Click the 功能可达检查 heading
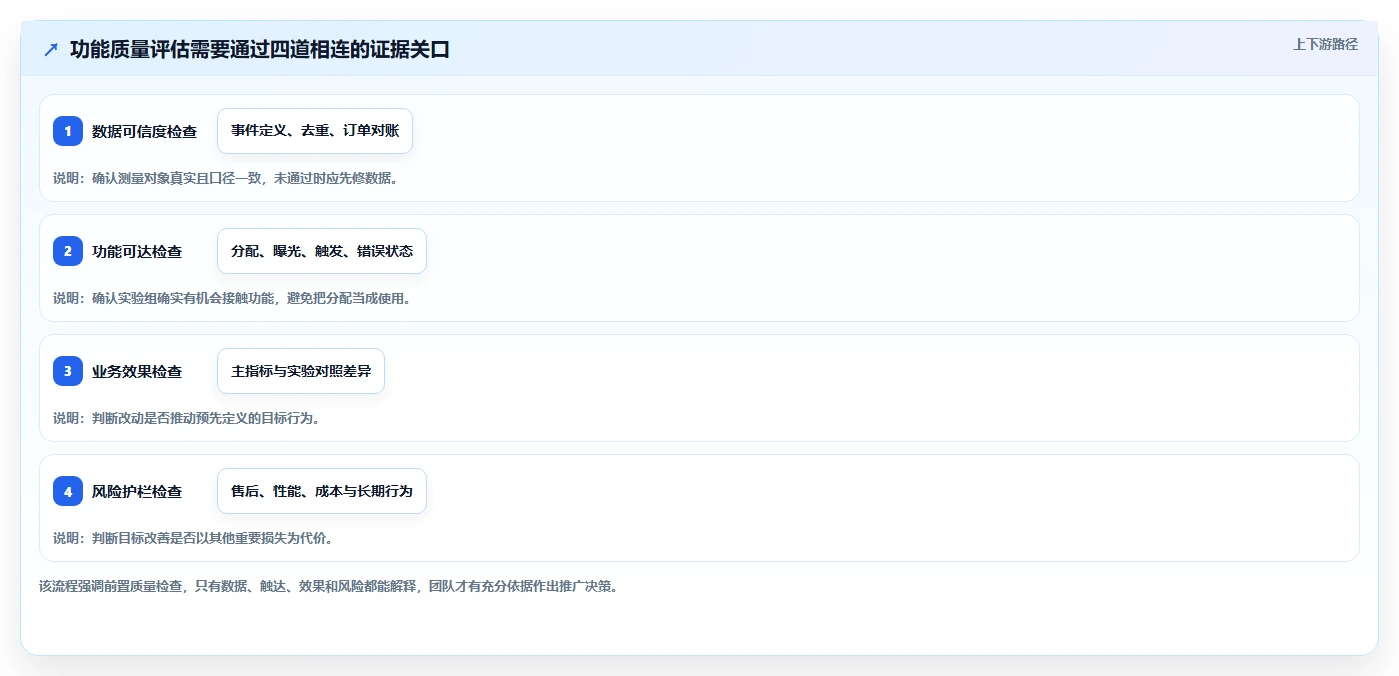Viewport: 1399px width, 676px height. tap(137, 251)
